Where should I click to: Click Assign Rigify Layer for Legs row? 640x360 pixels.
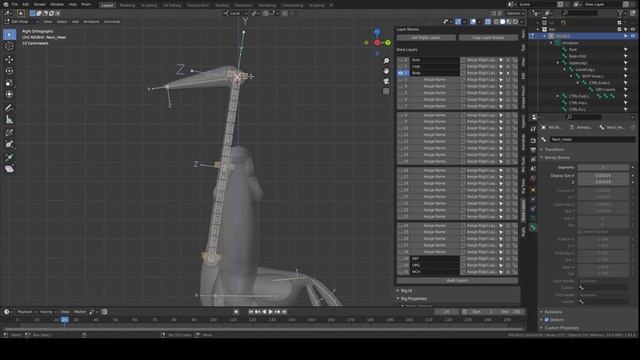click(x=482, y=67)
